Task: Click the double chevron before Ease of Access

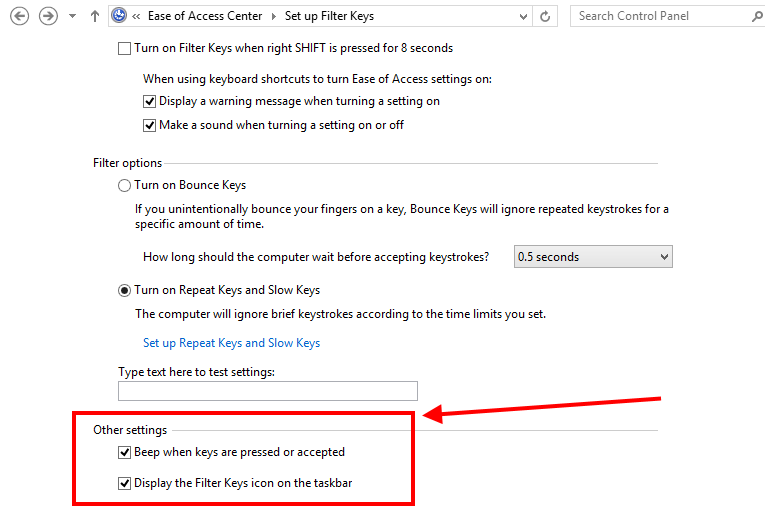Action: pyautogui.click(x=136, y=16)
